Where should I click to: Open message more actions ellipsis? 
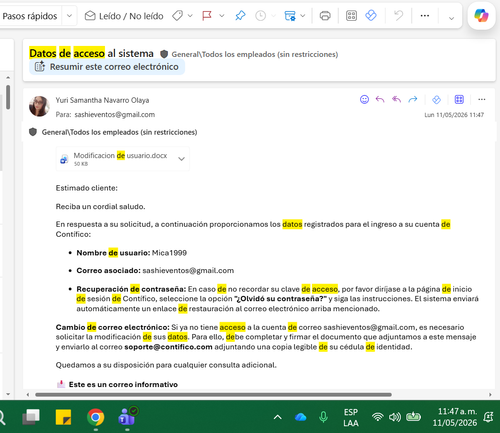pos(482,99)
